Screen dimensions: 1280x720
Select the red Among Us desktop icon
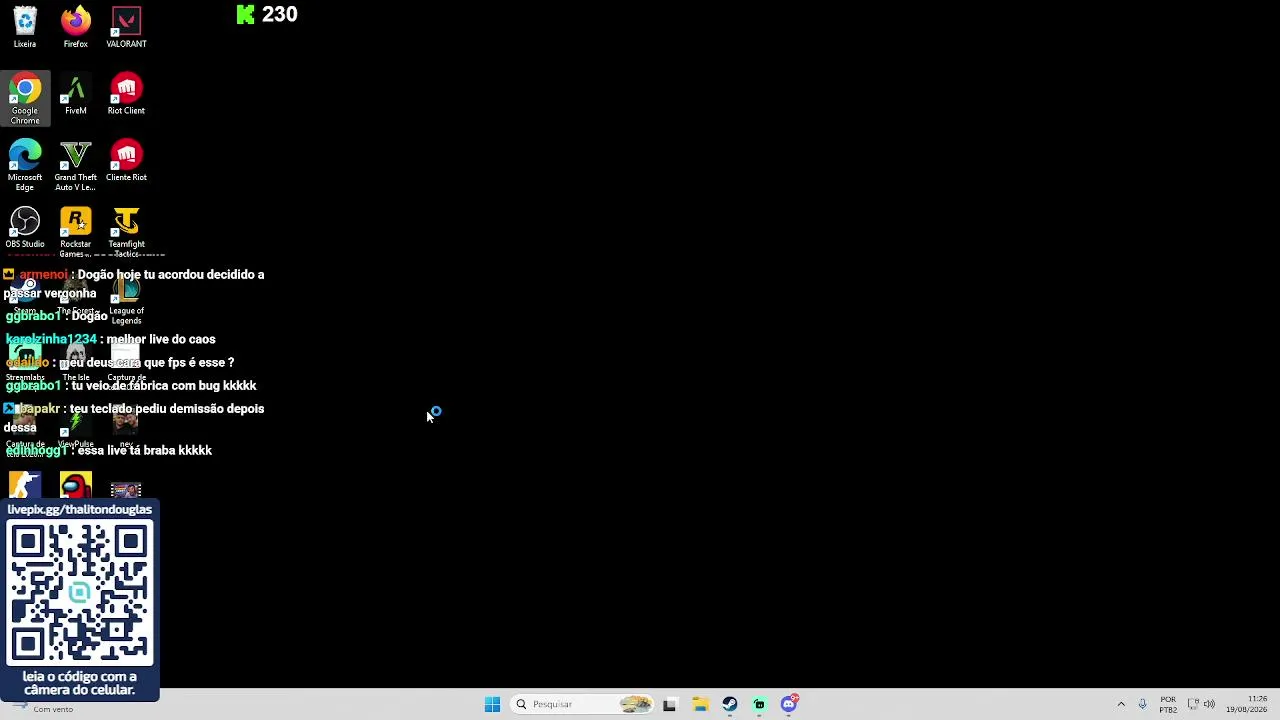pyautogui.click(x=76, y=485)
